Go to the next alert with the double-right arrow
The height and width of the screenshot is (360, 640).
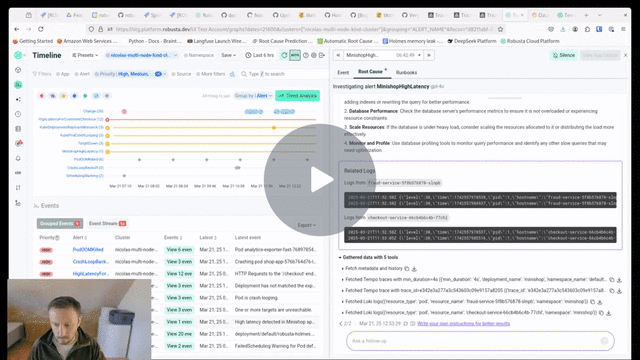[429, 55]
